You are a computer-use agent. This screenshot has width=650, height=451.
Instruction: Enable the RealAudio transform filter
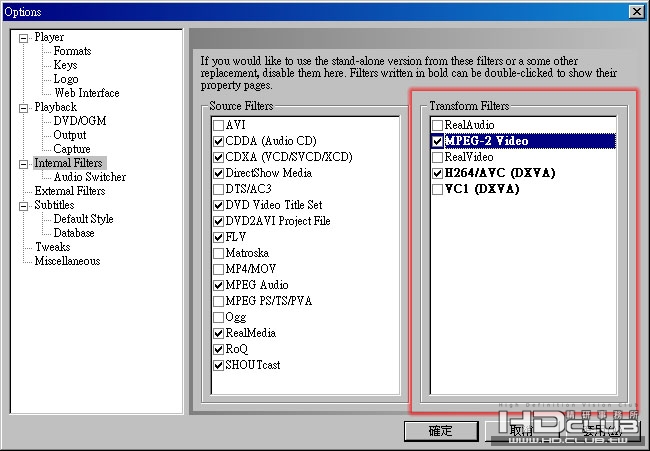click(437, 125)
